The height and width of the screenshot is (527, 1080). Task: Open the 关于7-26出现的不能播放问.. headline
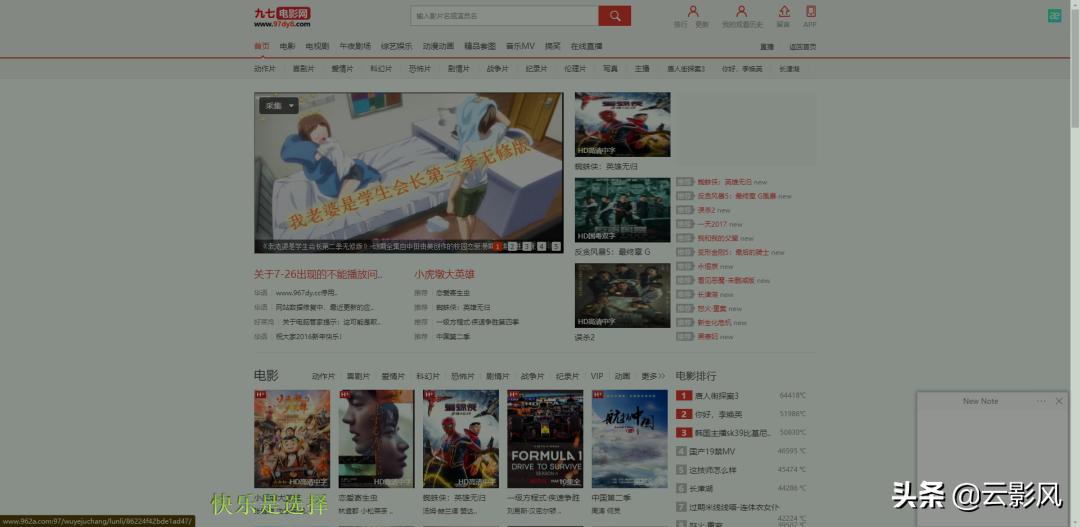click(x=318, y=273)
